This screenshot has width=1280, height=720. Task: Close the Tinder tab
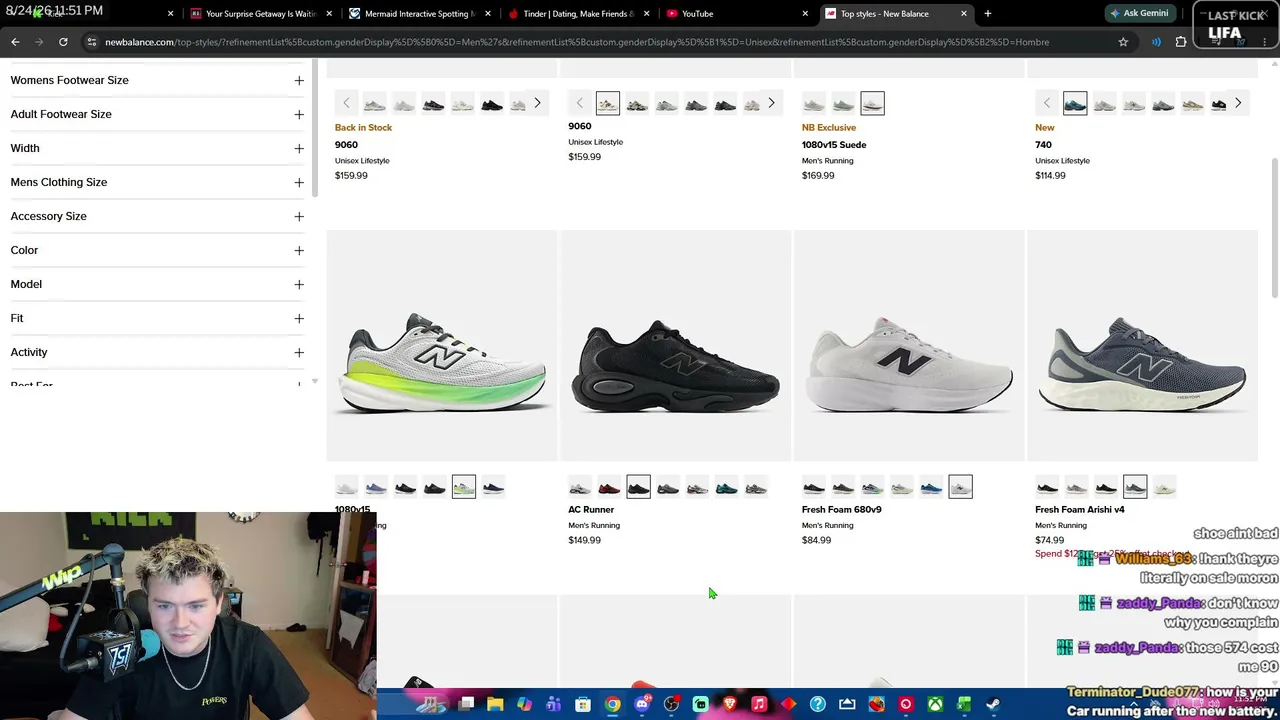click(646, 14)
